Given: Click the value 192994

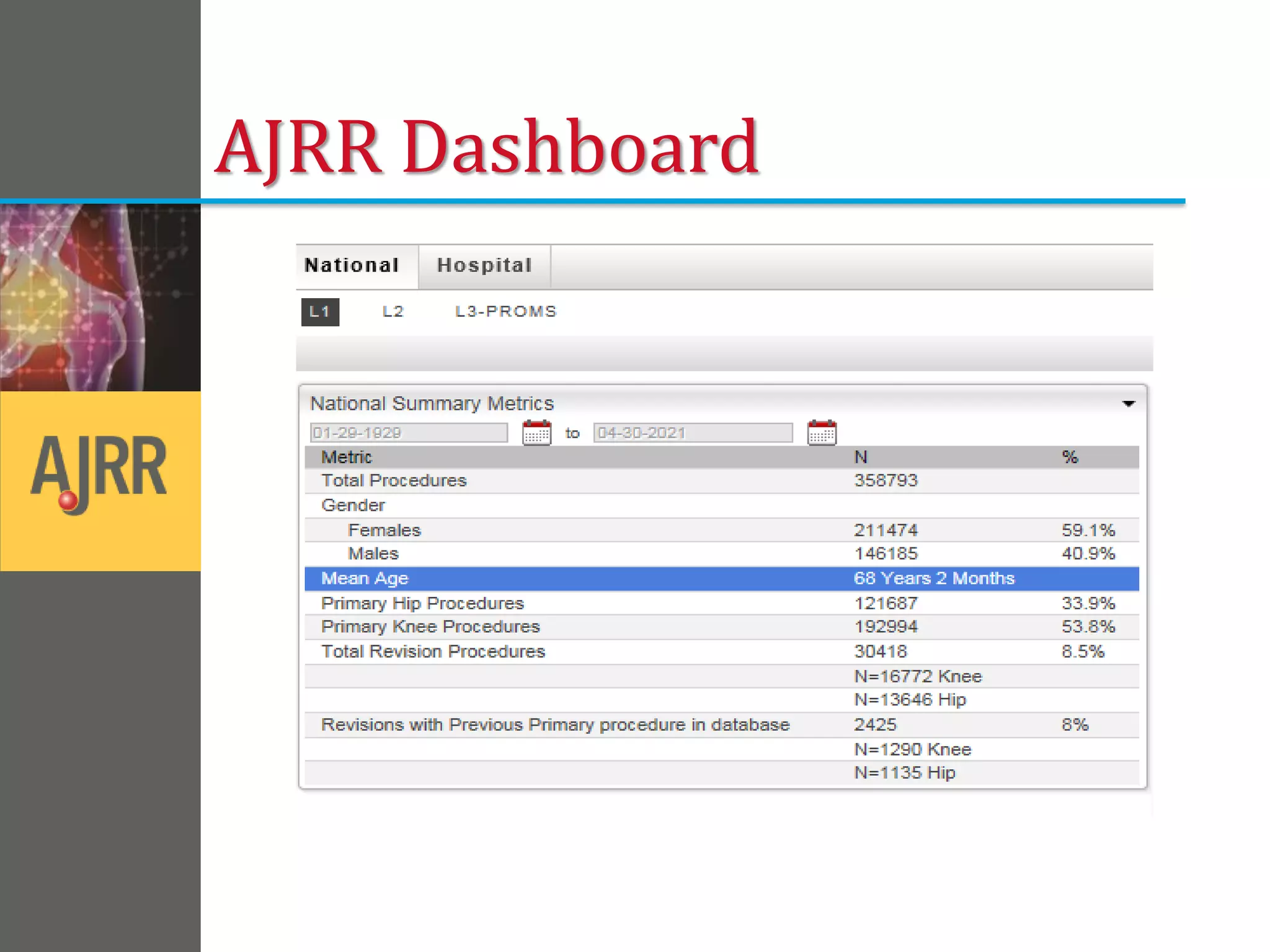Looking at the screenshot, I should click(x=886, y=627).
